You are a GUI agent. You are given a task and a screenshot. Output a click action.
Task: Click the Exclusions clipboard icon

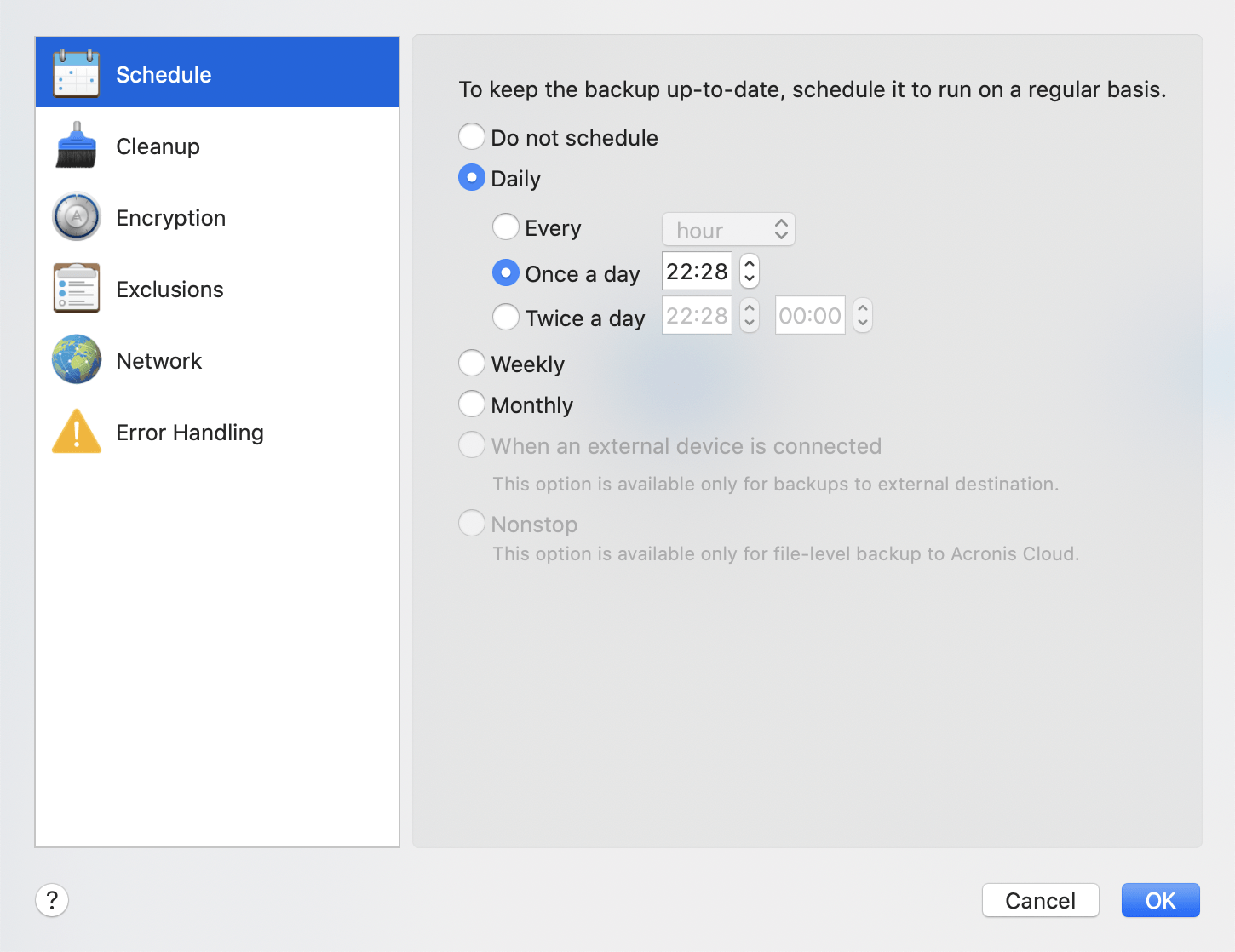click(x=76, y=288)
